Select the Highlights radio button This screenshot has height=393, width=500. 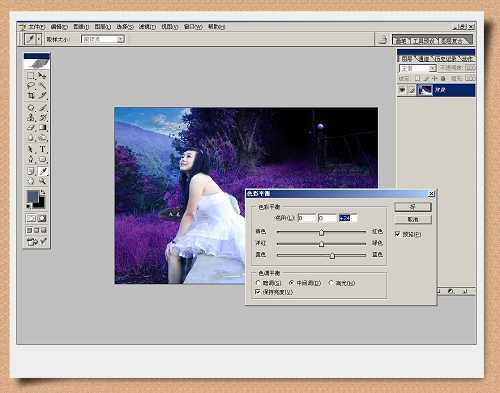coord(331,283)
